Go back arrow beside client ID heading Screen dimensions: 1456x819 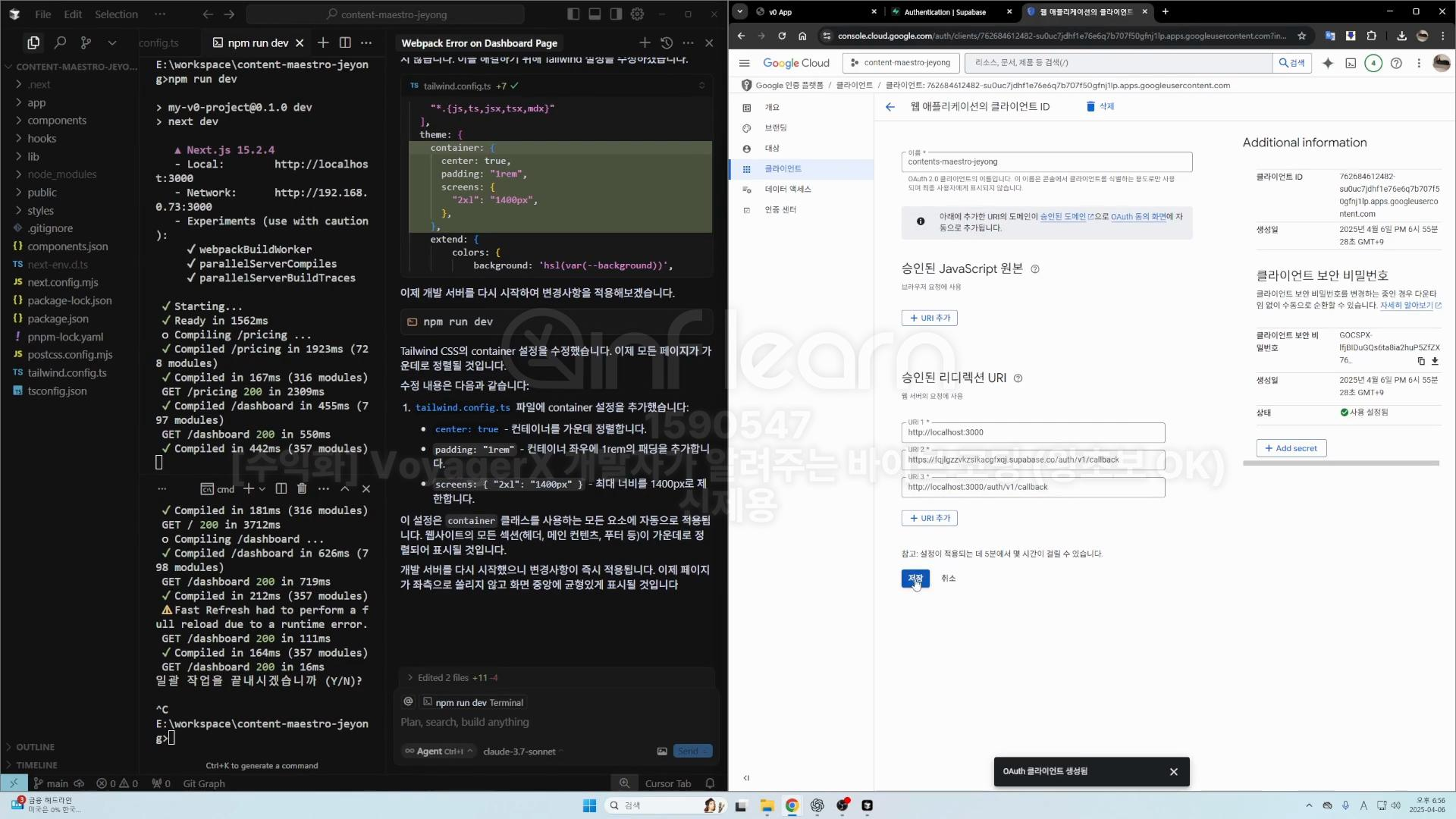[890, 107]
